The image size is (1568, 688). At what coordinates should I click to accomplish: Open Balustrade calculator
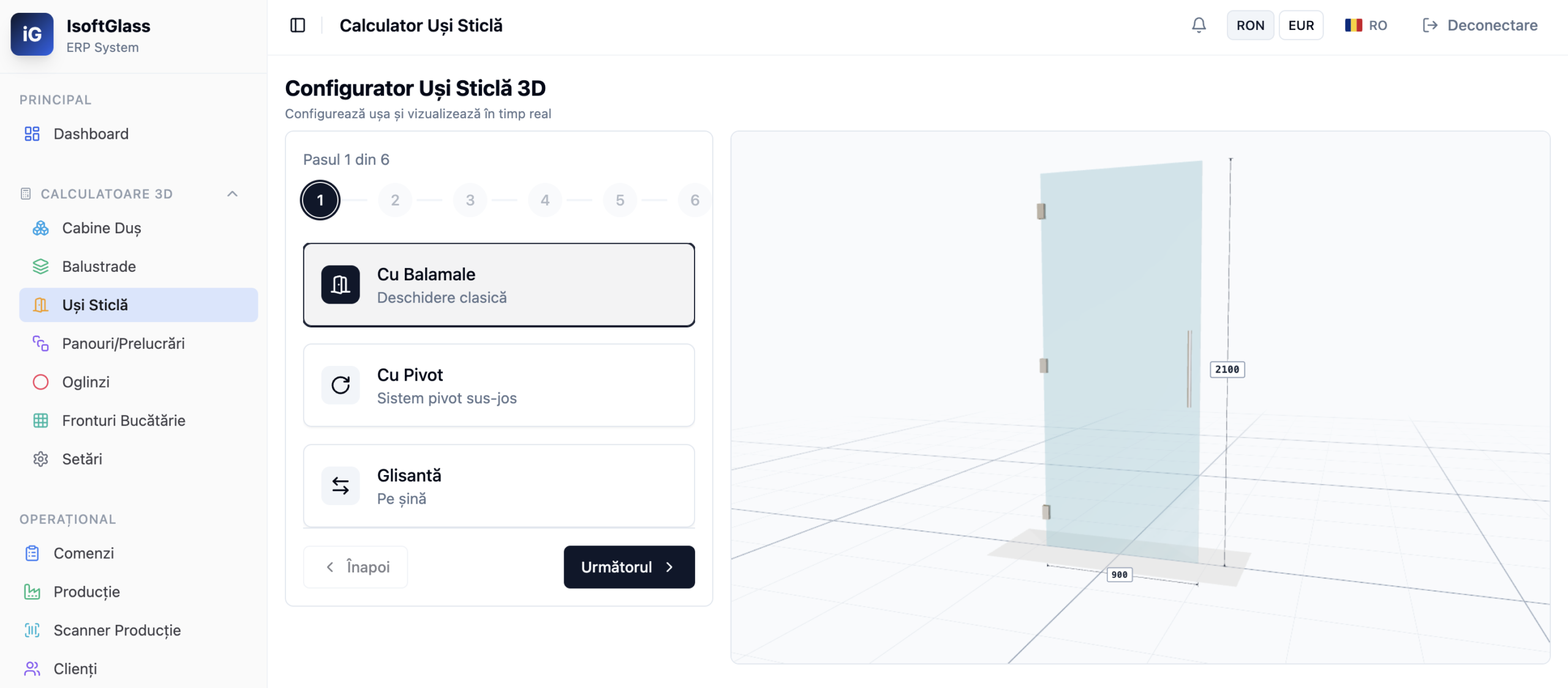99,267
